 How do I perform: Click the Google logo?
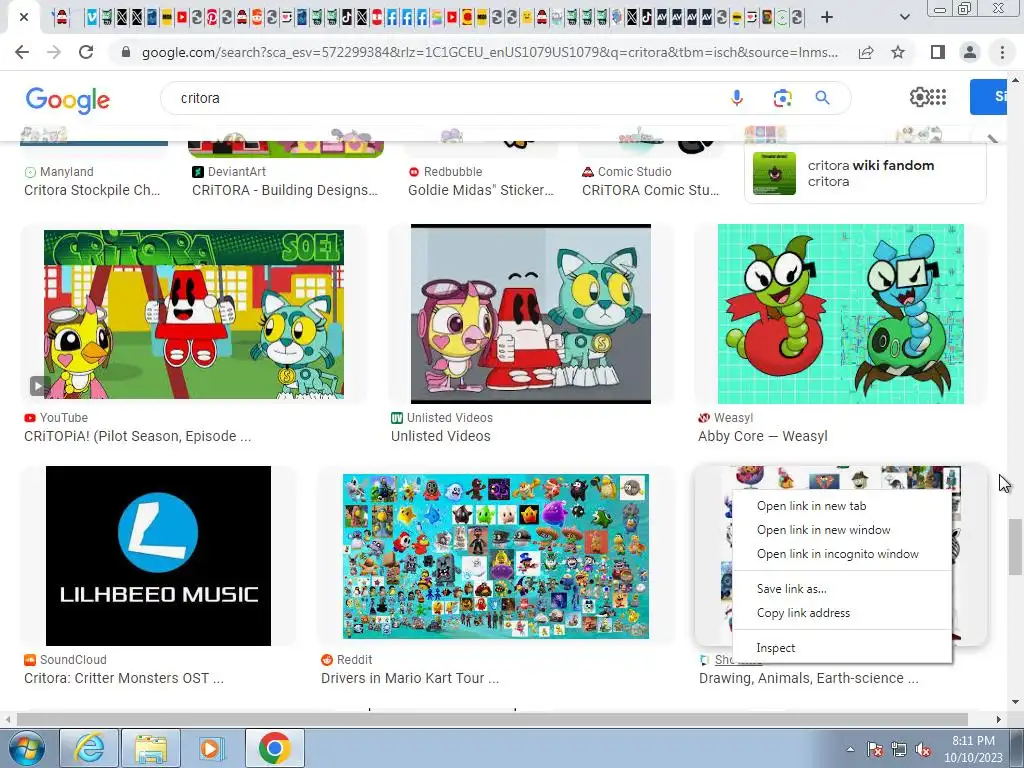(67, 100)
